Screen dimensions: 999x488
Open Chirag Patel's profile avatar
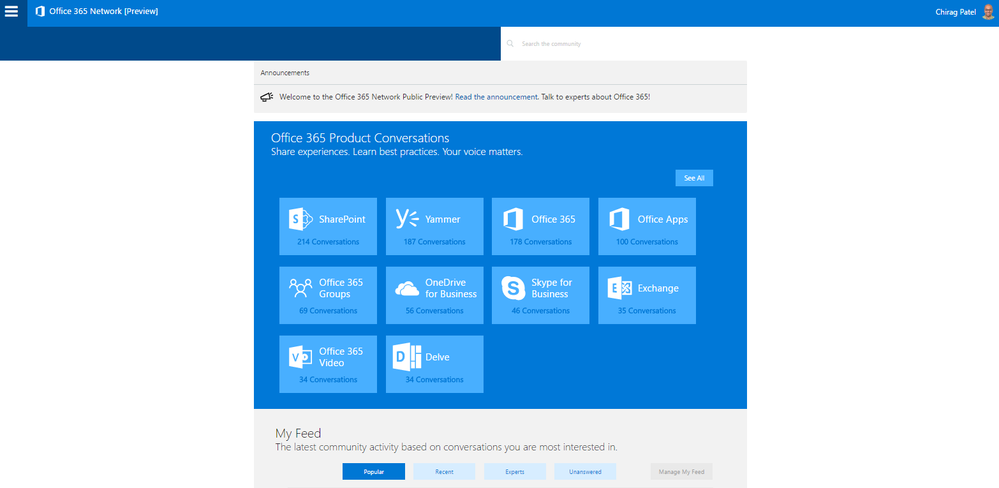click(988, 12)
